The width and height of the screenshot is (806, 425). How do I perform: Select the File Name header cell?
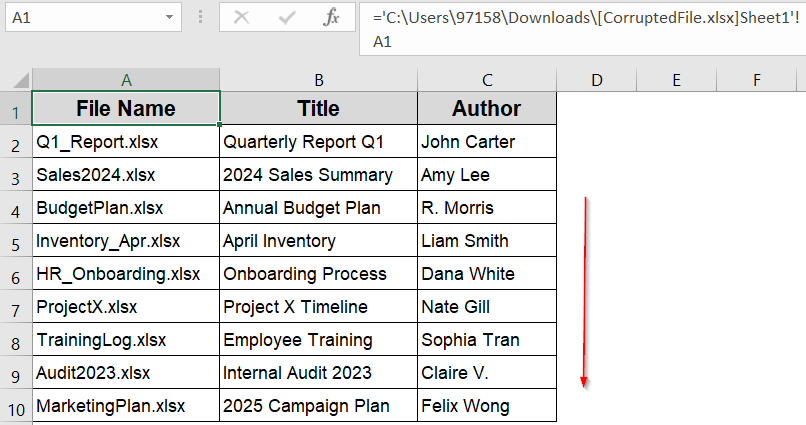126,108
